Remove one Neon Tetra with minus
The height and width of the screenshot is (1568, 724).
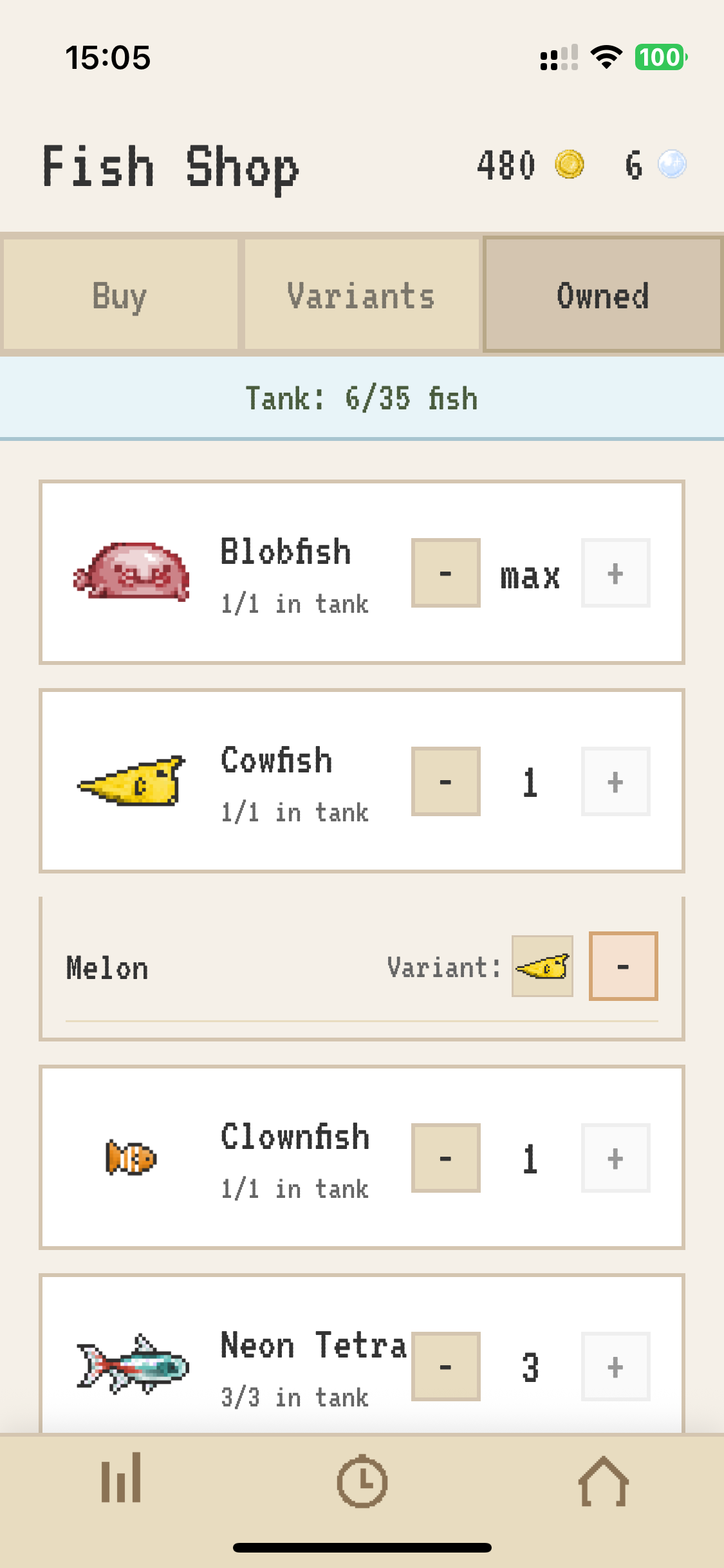(445, 1366)
